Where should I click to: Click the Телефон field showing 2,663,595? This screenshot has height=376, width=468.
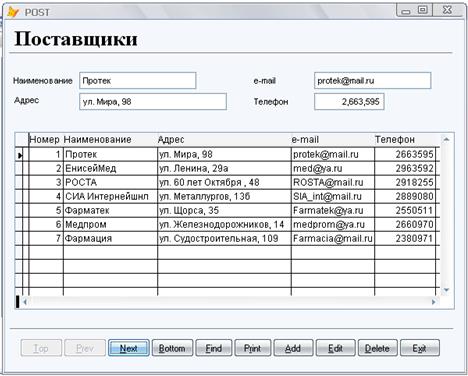(349, 101)
